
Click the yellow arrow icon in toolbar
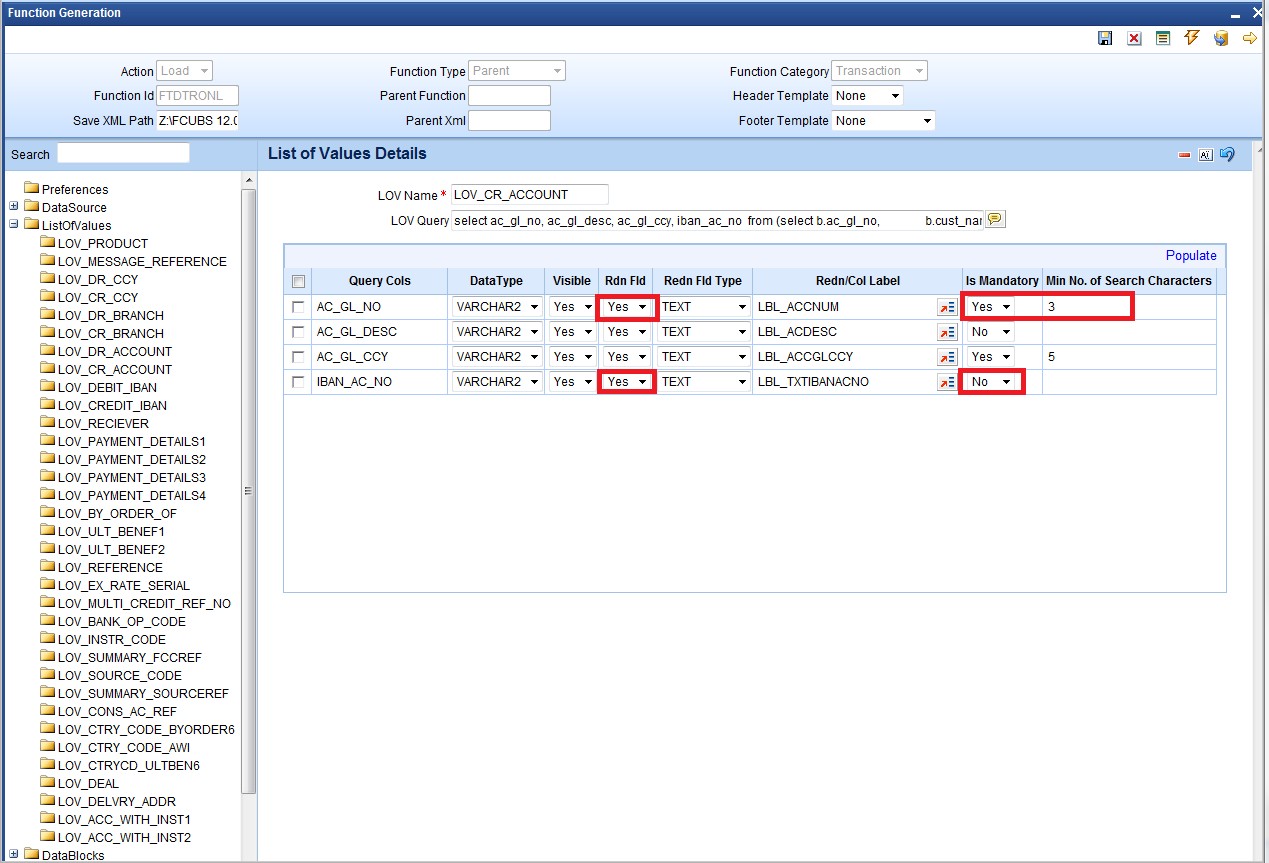tap(1249, 38)
